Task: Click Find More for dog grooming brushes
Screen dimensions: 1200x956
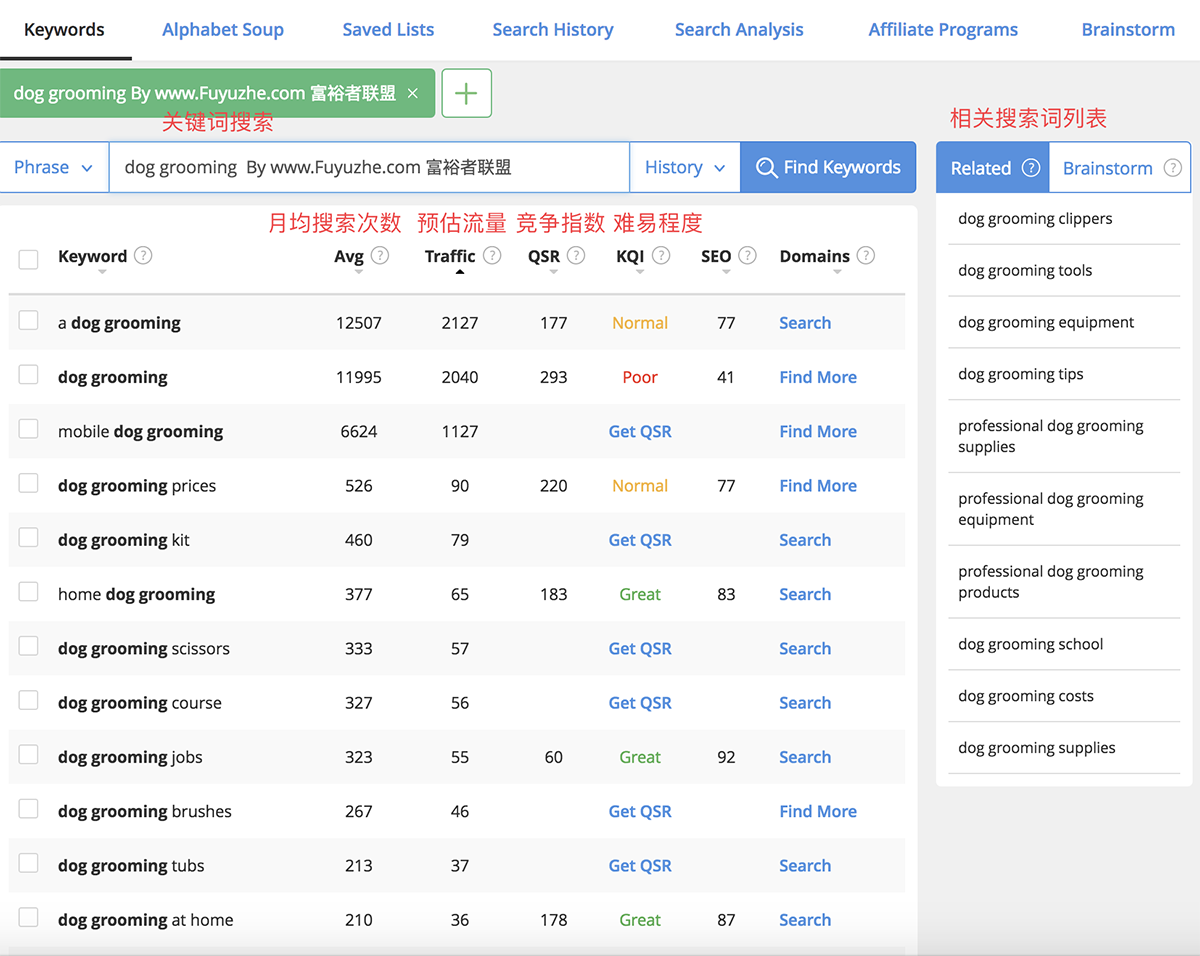Action: [x=818, y=811]
